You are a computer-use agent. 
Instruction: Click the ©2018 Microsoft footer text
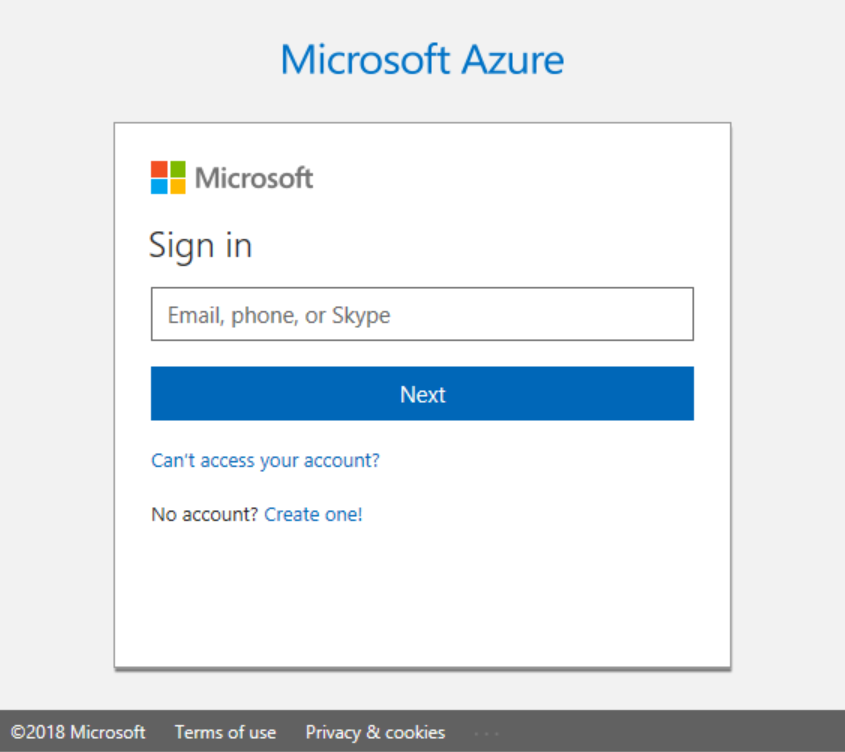tap(78, 732)
